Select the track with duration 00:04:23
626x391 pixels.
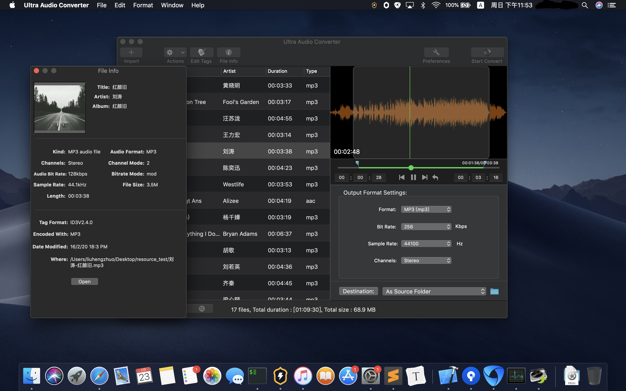(x=258, y=168)
